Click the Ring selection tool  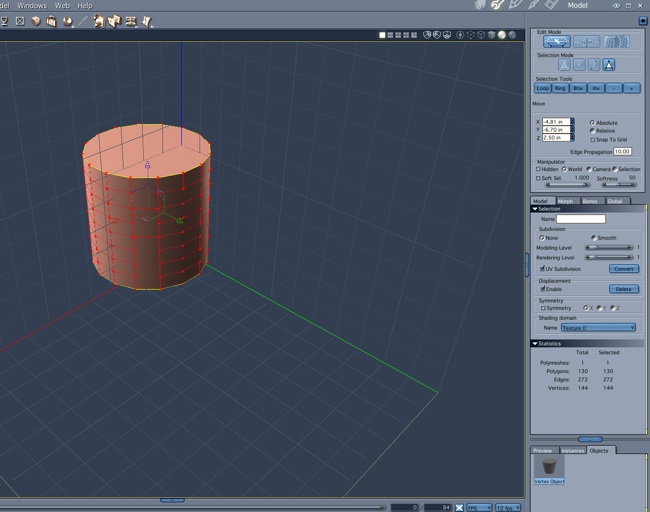point(560,88)
